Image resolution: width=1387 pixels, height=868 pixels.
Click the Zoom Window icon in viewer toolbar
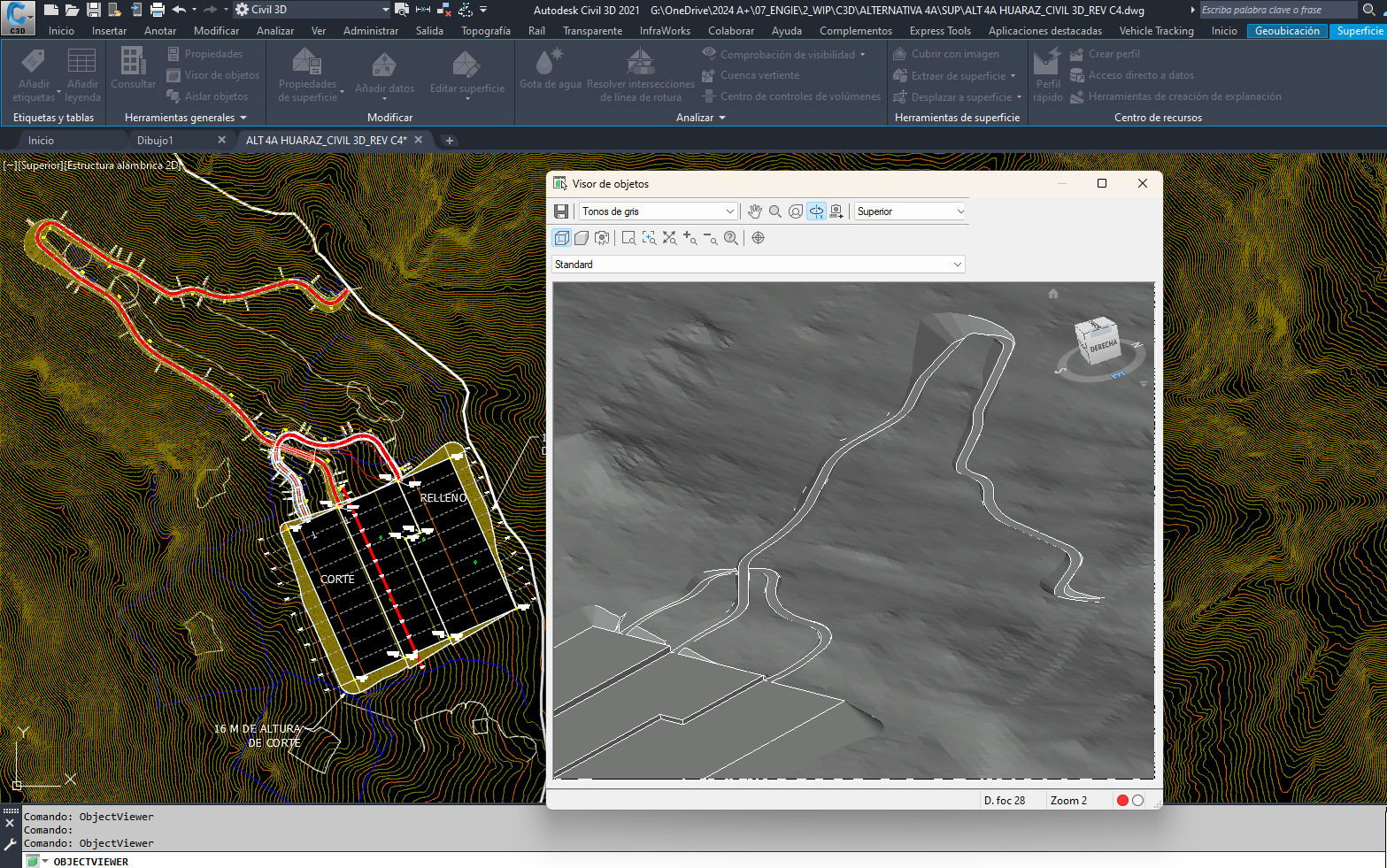click(x=629, y=238)
